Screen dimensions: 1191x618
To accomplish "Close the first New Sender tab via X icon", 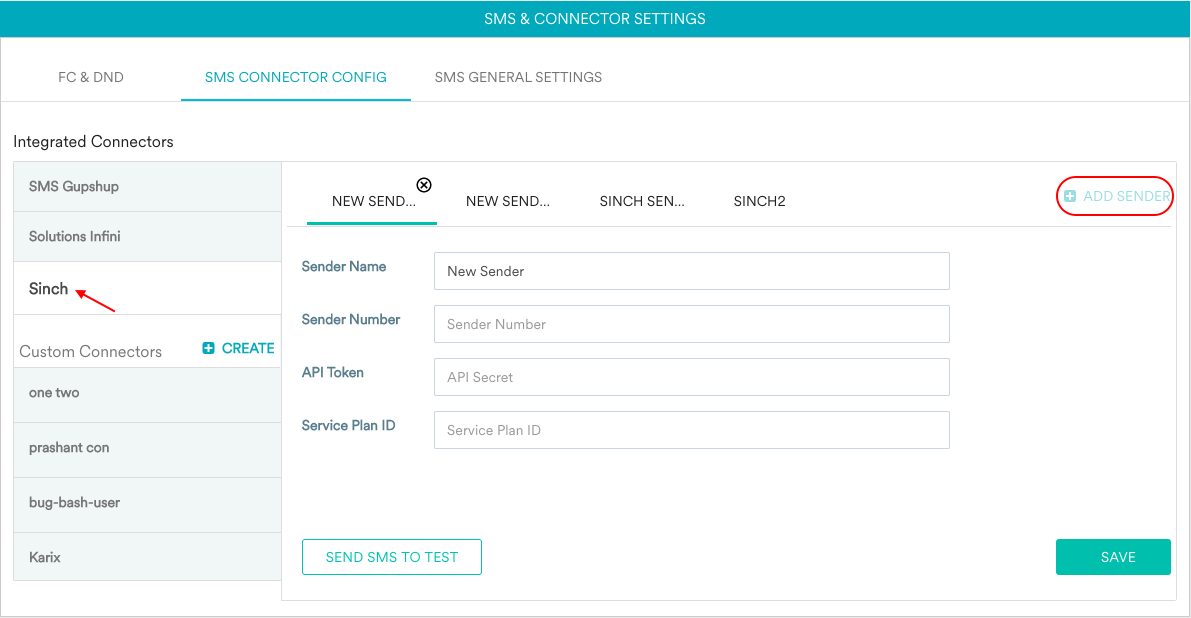I will click(424, 184).
